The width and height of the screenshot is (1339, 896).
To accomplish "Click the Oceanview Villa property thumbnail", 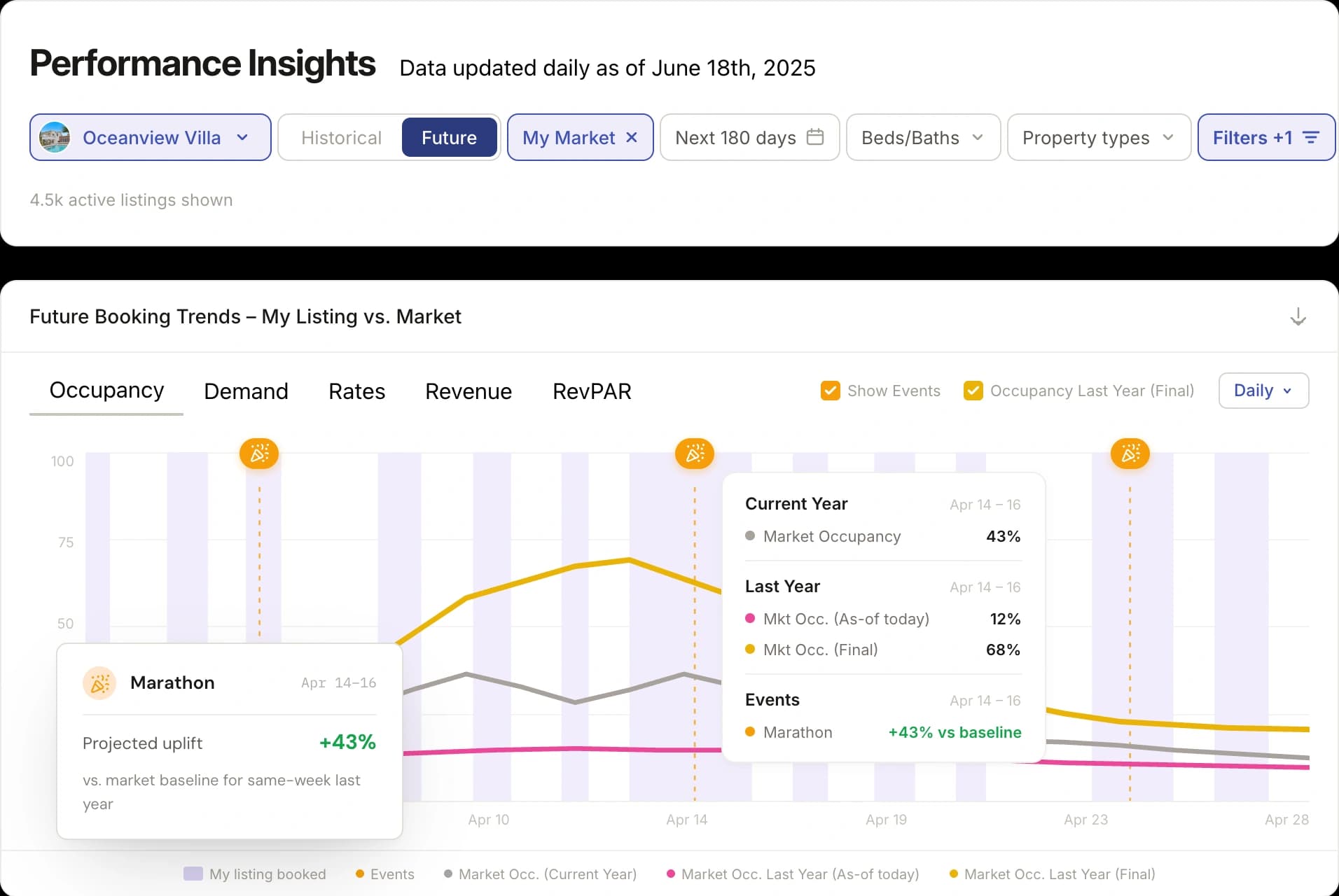I will [55, 137].
